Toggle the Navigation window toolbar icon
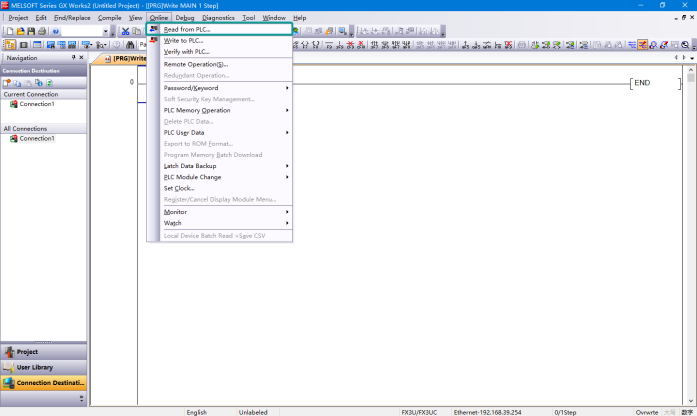Screen dimensions: 697x416 [10, 45]
